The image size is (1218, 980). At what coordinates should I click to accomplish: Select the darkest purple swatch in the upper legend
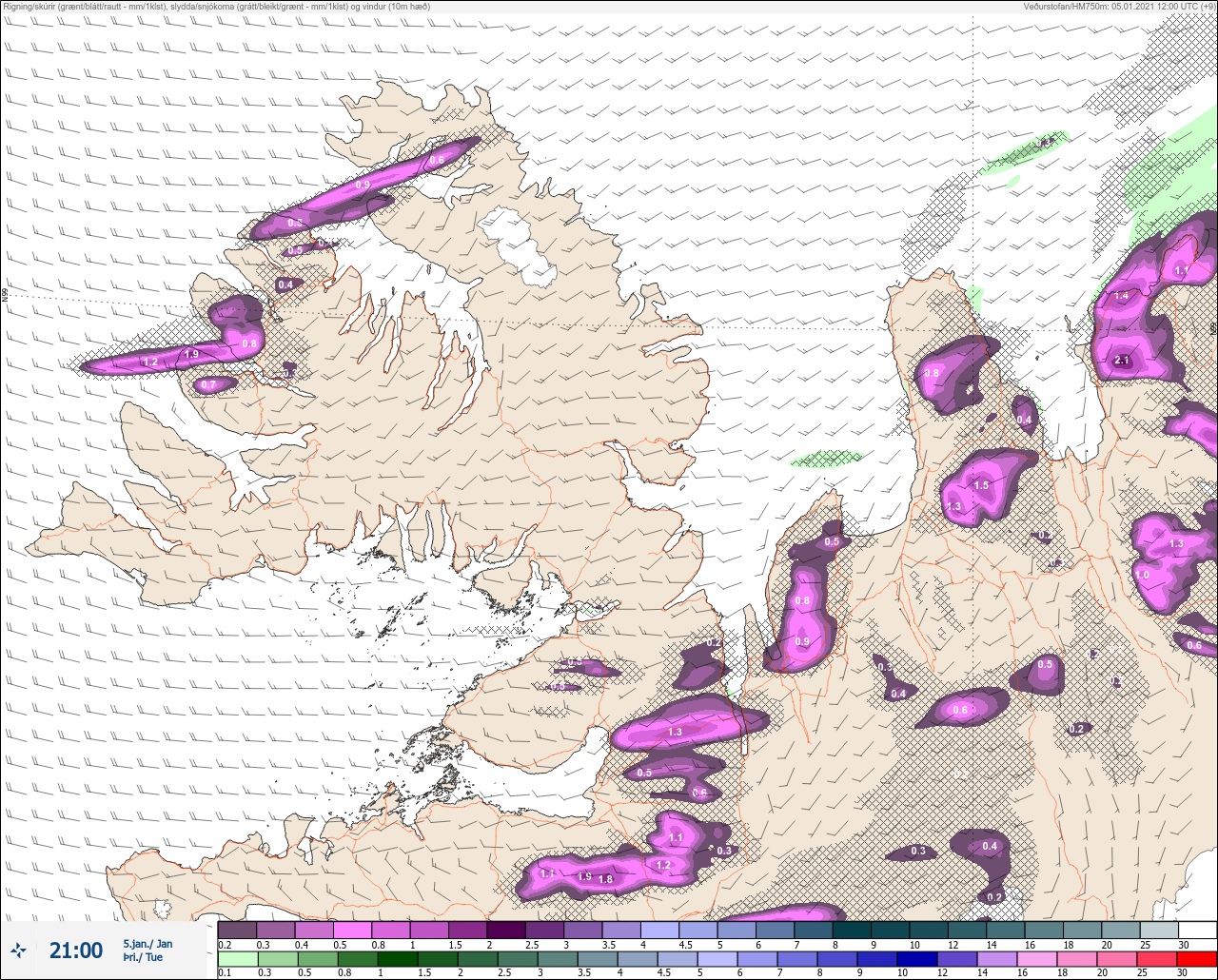click(505, 930)
